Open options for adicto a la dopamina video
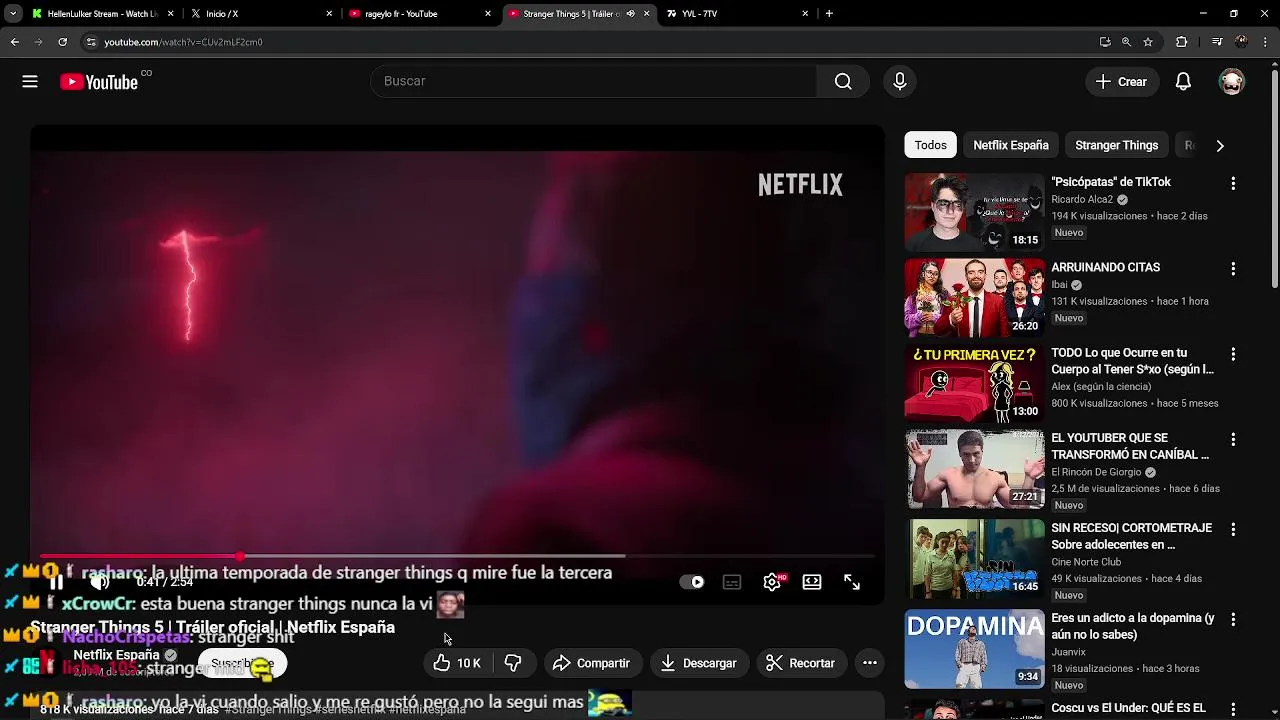Screen dimensions: 1280x720 coord(1233,620)
